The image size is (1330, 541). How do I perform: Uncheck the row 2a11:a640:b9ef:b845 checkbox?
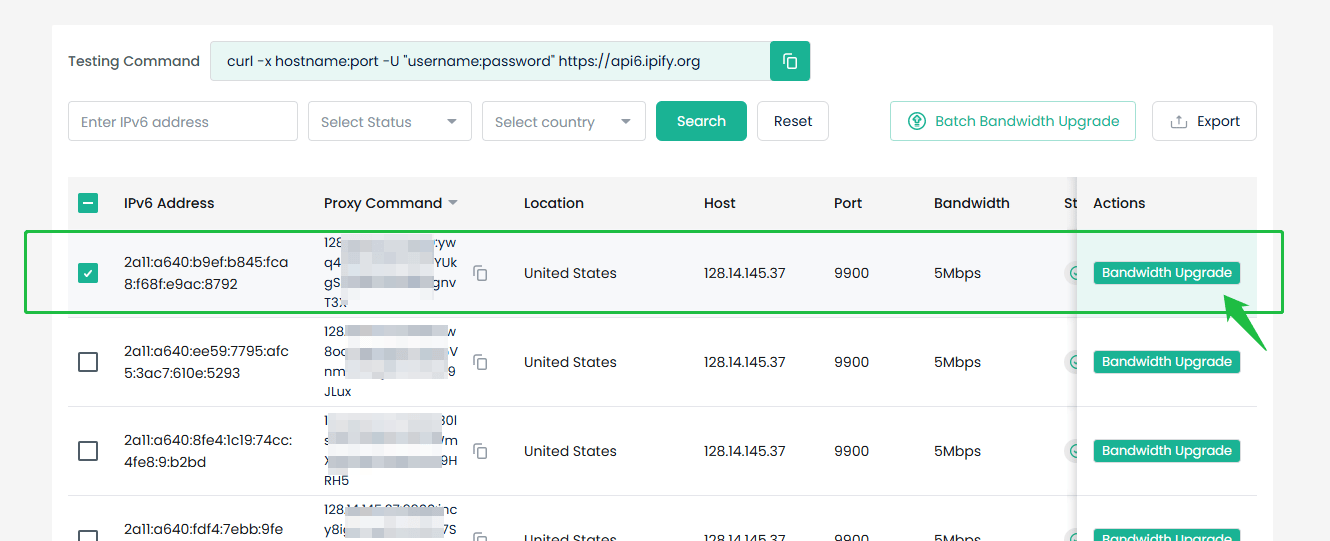coord(88,273)
